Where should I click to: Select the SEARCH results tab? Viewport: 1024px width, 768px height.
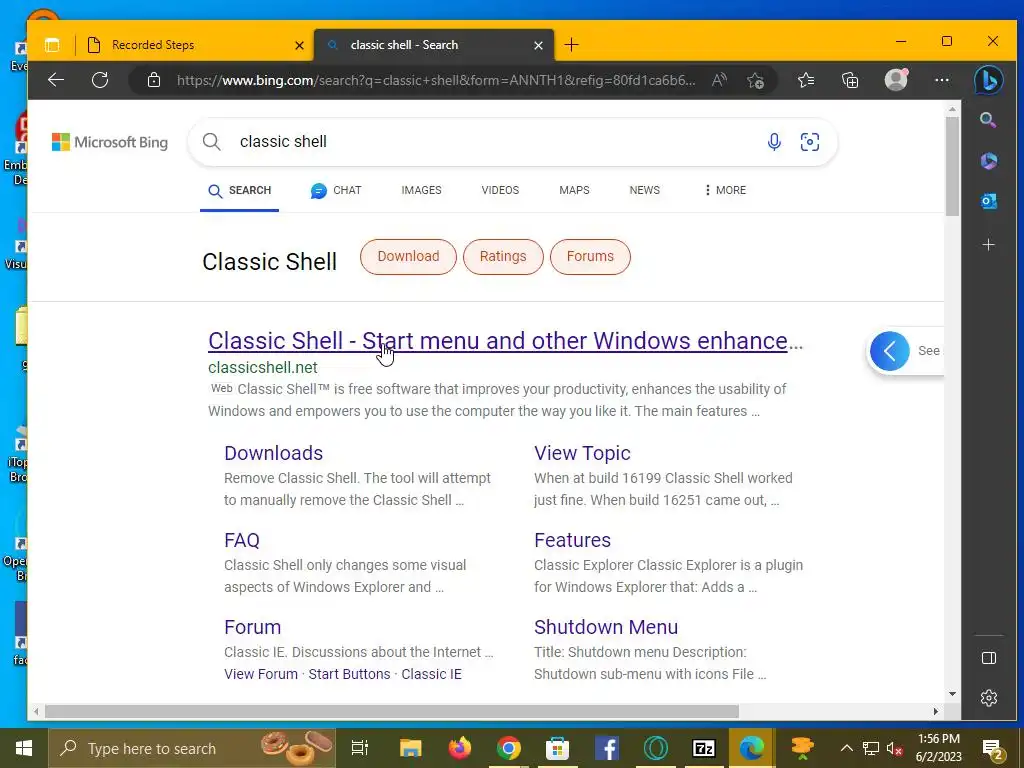pyautogui.click(x=240, y=190)
